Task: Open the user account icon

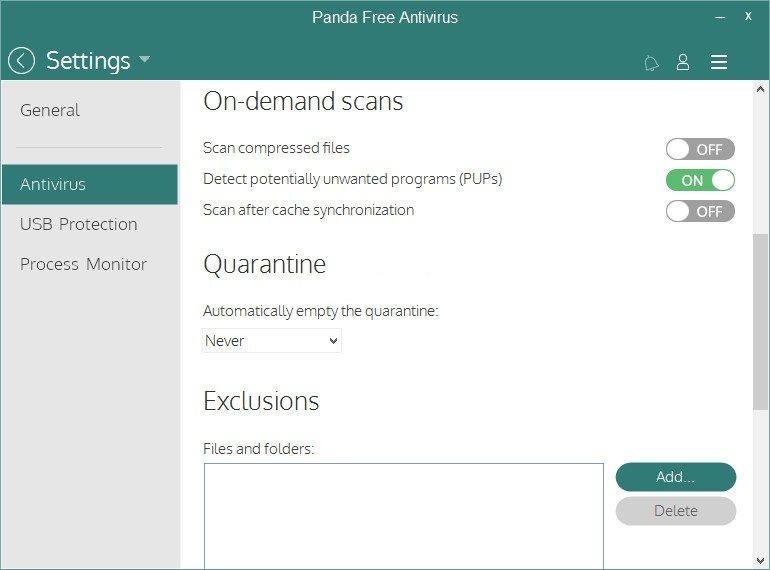Action: (683, 62)
